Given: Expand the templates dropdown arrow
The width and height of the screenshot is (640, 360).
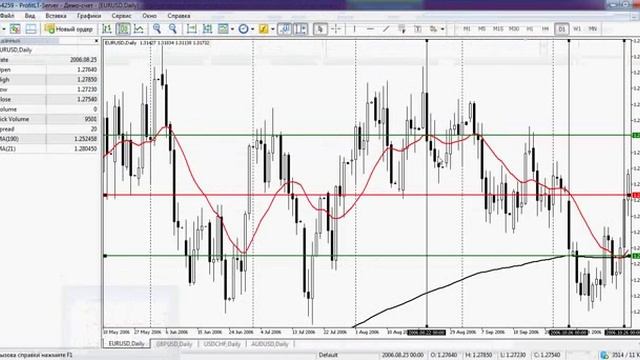Looking at the screenshot, I should point(273,29).
